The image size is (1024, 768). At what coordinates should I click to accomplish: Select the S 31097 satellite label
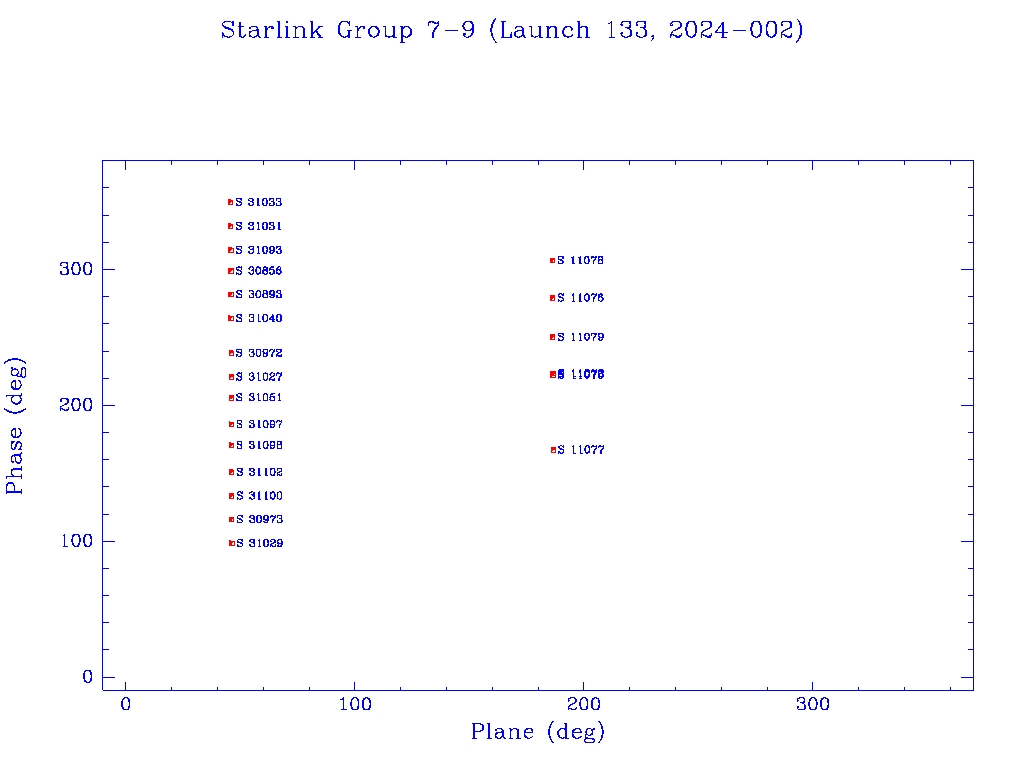259,424
